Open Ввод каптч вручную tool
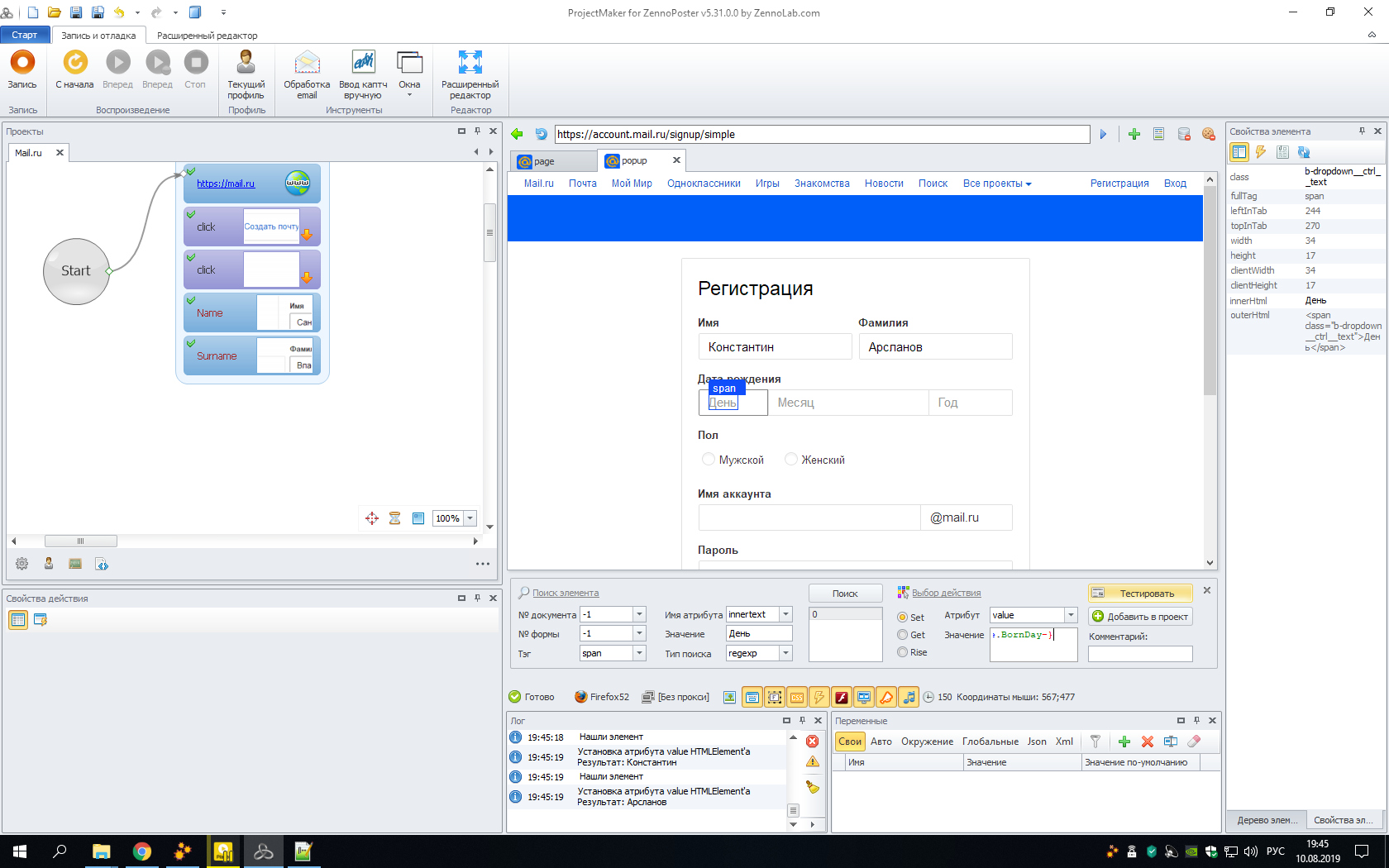The image size is (1389, 868). pyautogui.click(x=363, y=74)
